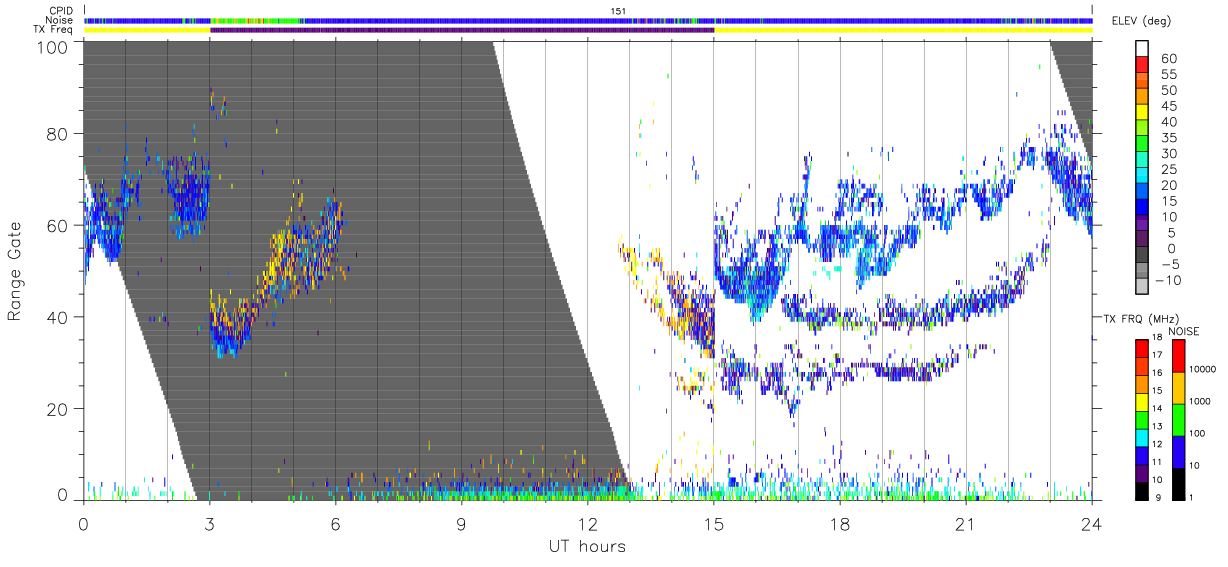Click the green swatch in NOISE colorbar
The height and width of the screenshot is (567, 1228).
tap(1177, 420)
